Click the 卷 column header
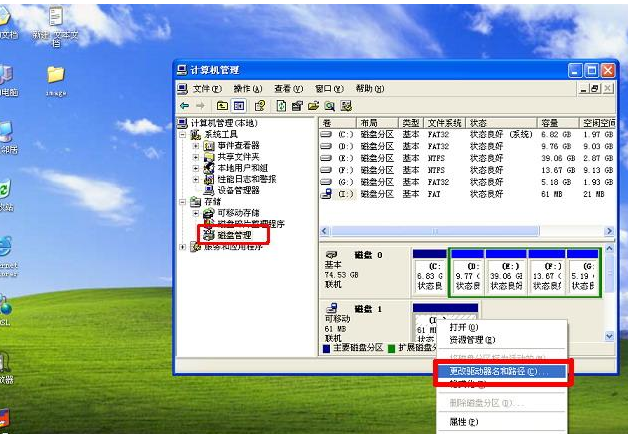The image size is (628, 434). click(x=338, y=123)
